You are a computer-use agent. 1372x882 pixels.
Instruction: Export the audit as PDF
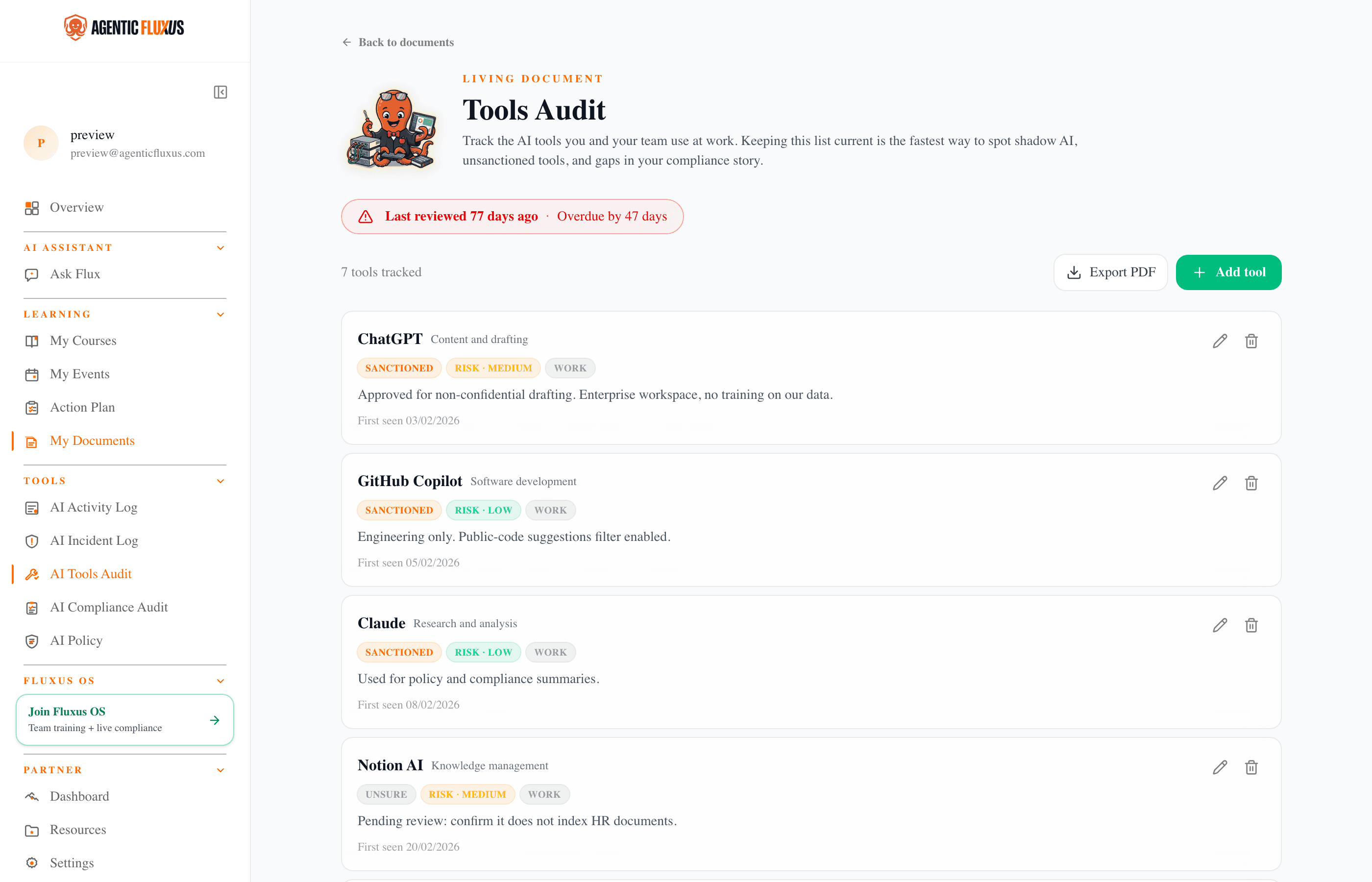click(1110, 272)
